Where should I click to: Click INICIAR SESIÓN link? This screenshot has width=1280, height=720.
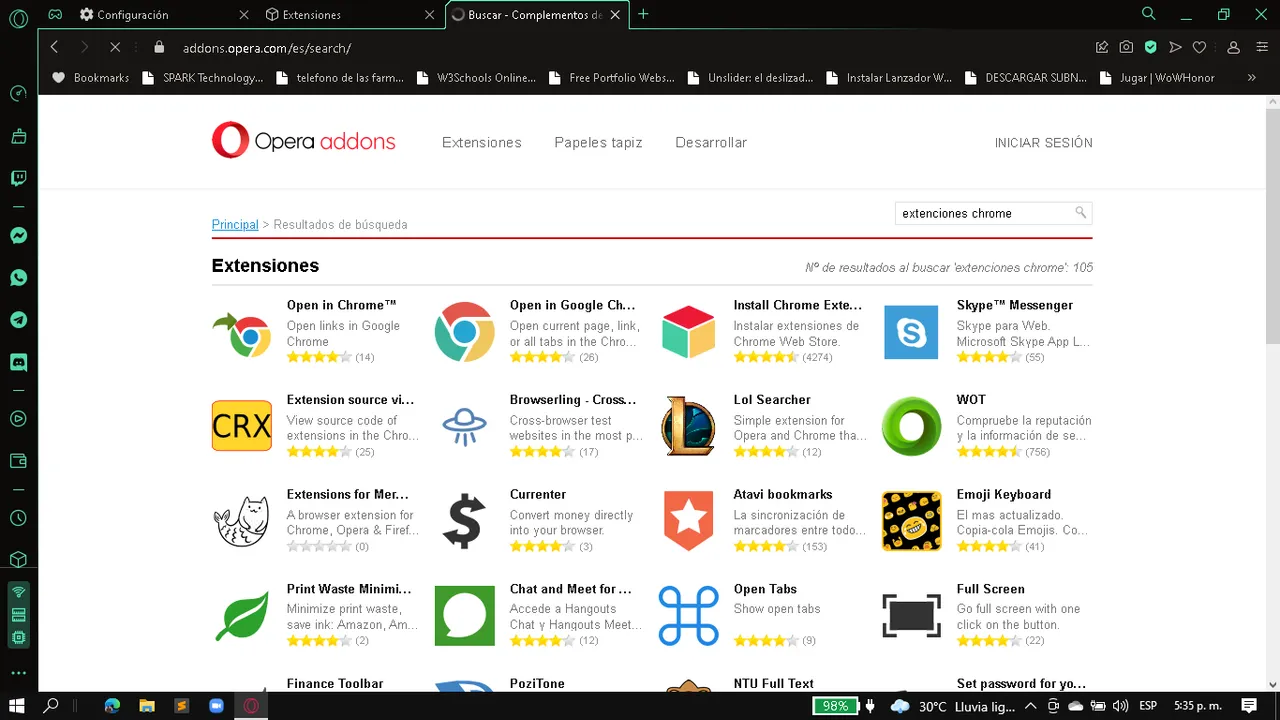[x=1043, y=143]
